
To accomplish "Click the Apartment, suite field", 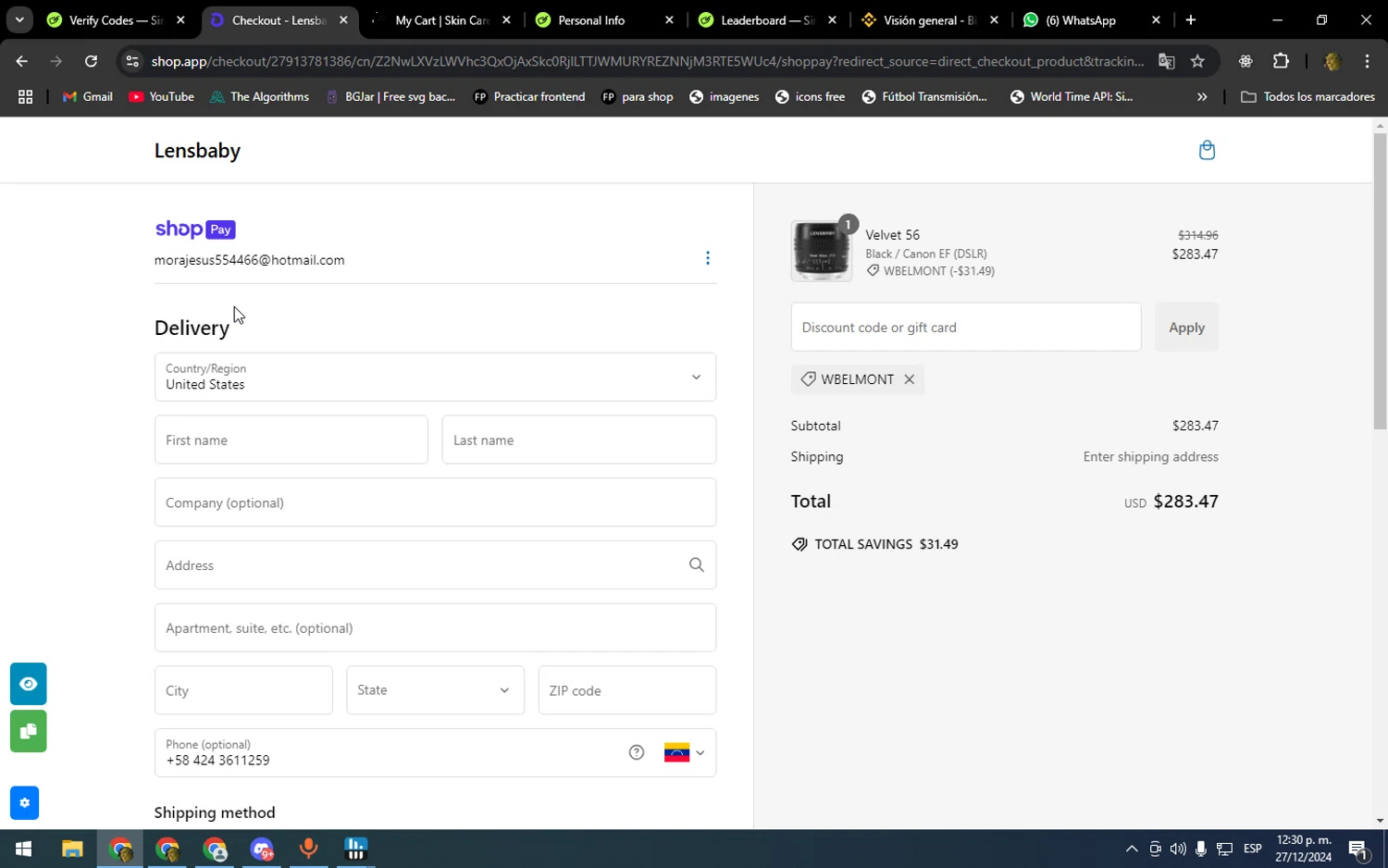I will (x=435, y=627).
